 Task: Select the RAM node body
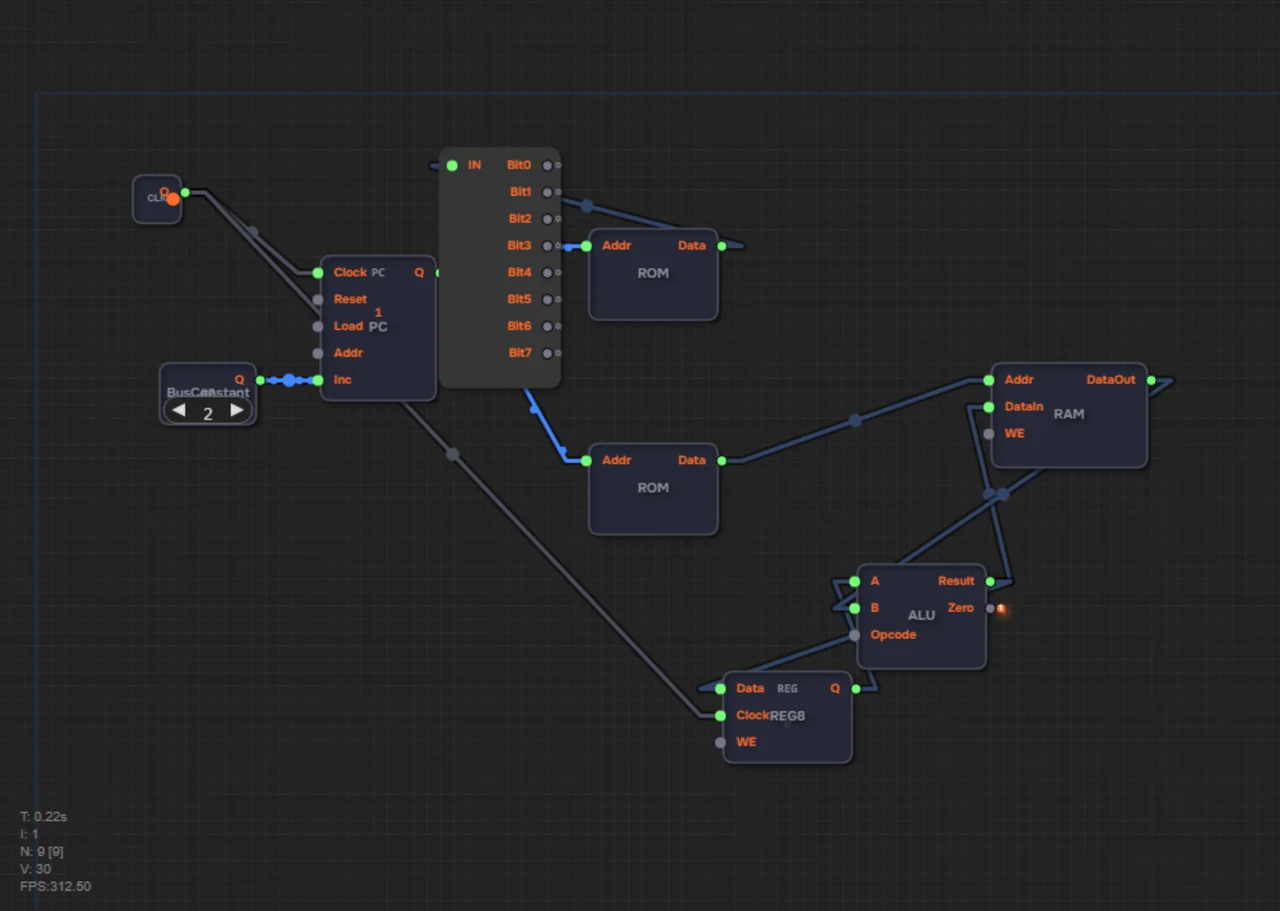click(1069, 415)
